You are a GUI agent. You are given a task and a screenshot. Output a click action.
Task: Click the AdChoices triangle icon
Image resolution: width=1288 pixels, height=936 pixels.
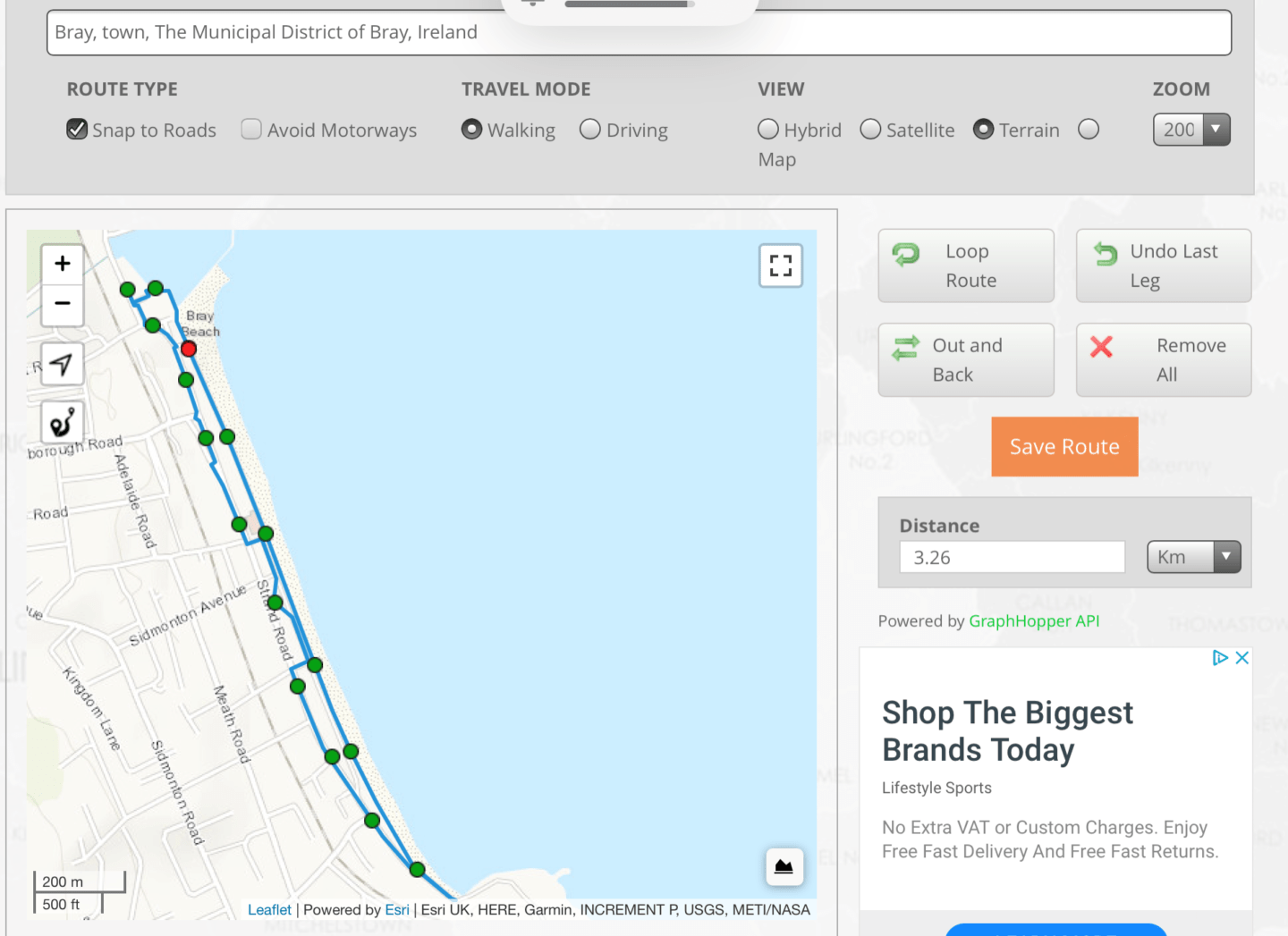click(x=1219, y=658)
